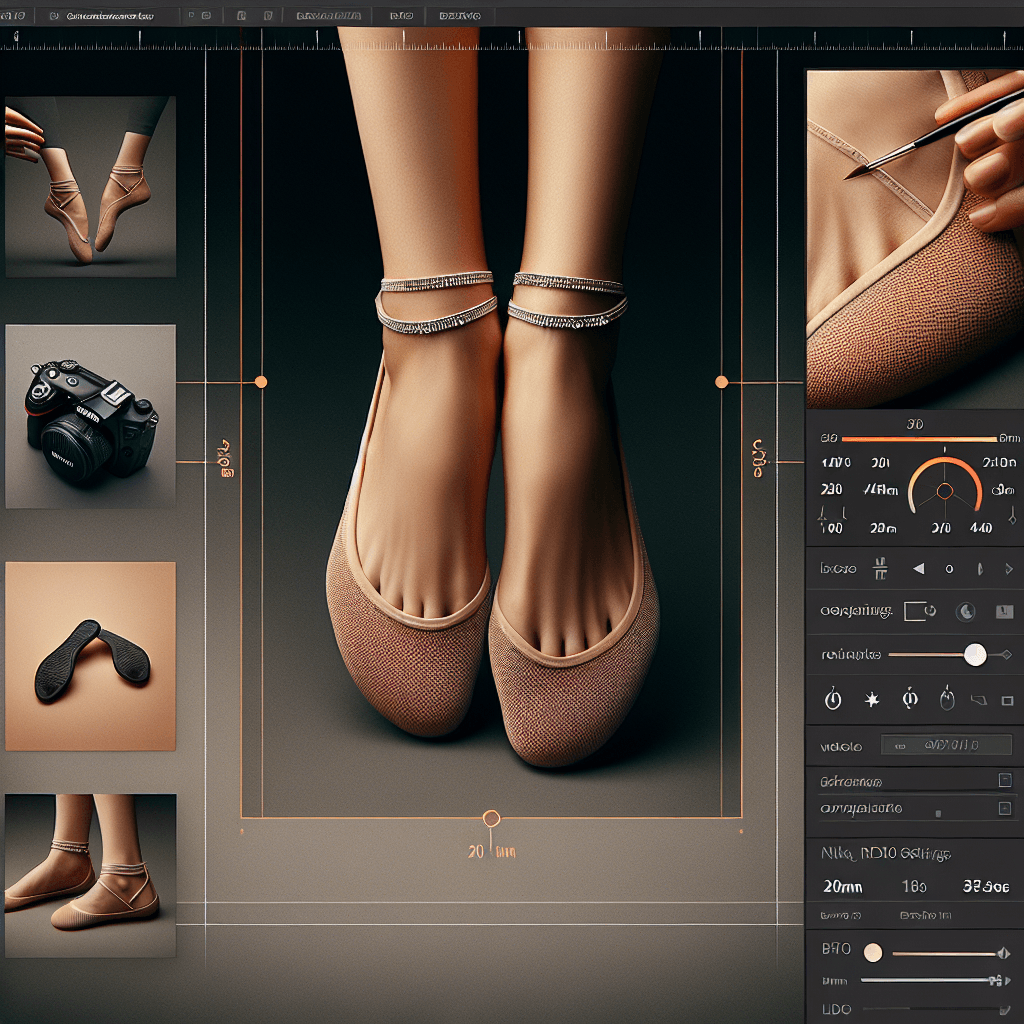Screen dimensions: 1024x1024
Task: Click the white-knob slider handle
Action: click(x=975, y=654)
